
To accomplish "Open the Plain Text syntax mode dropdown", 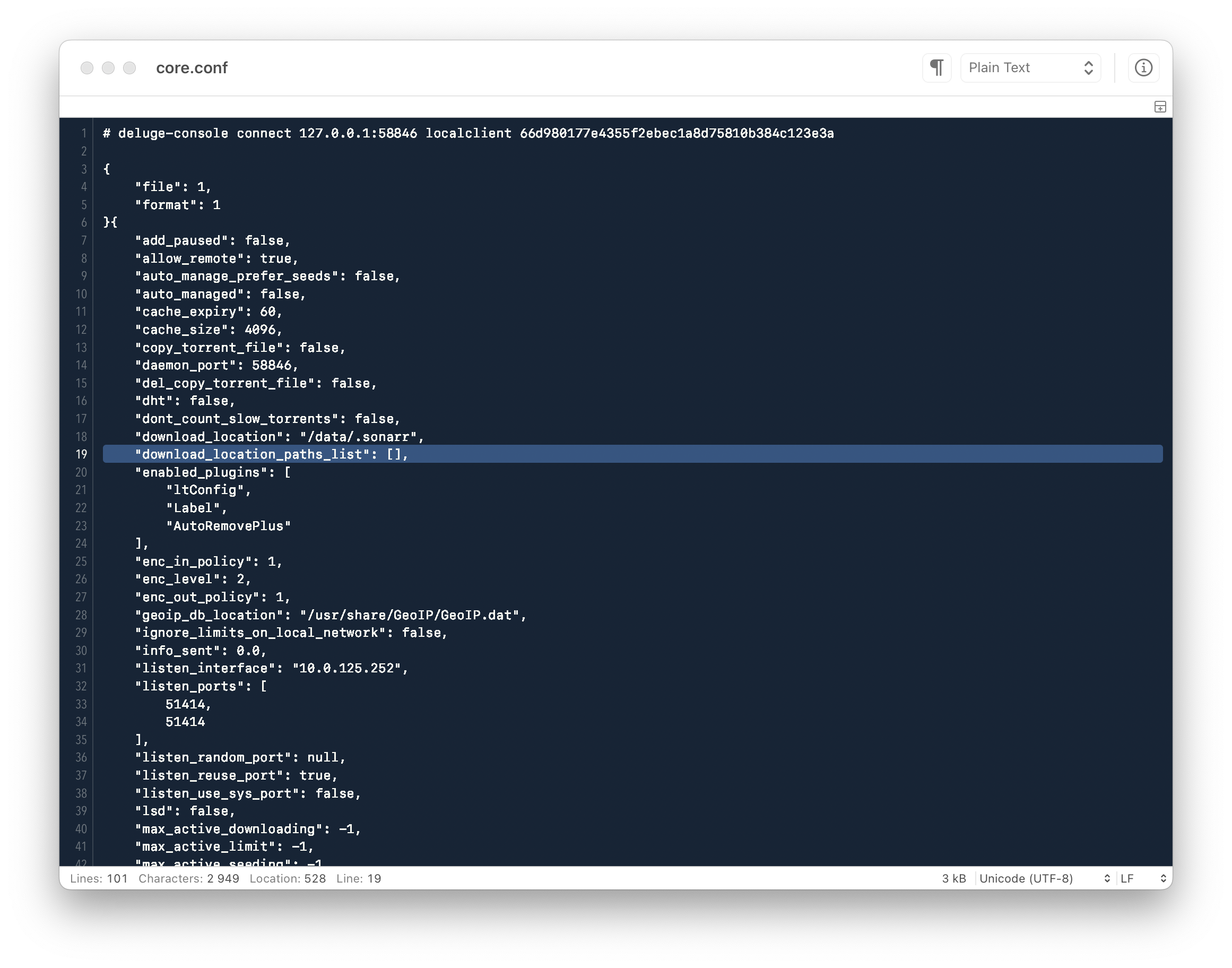I will click(1030, 67).
